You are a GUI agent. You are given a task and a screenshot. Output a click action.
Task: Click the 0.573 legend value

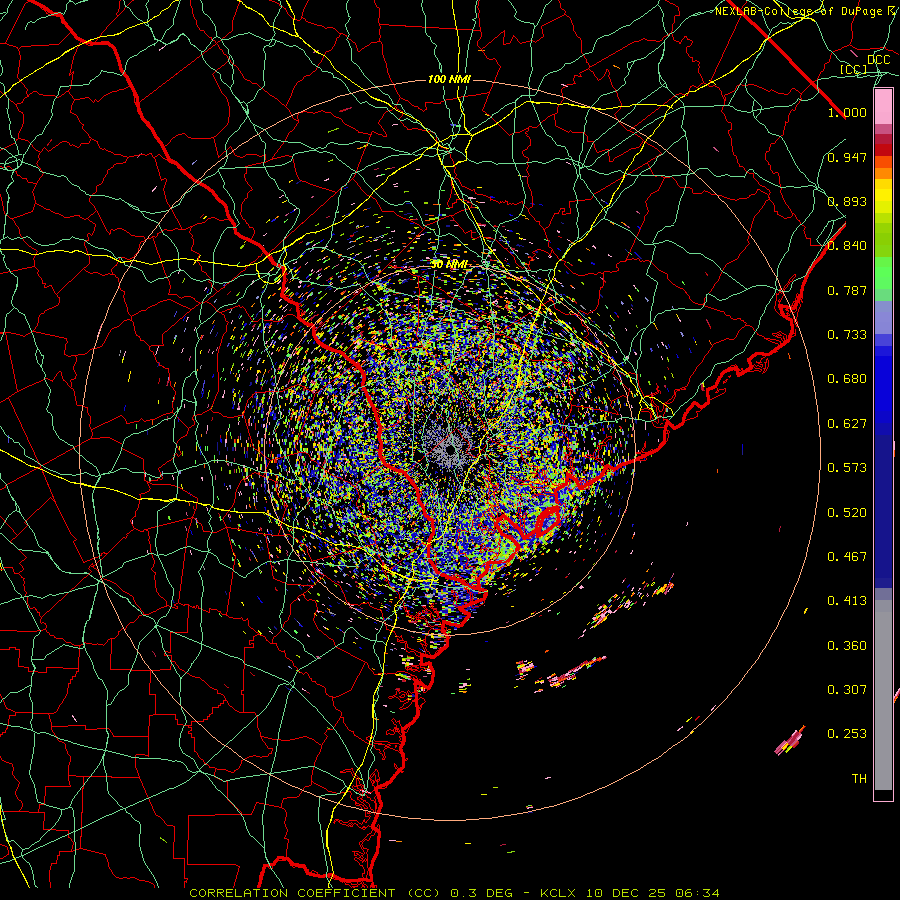click(847, 467)
